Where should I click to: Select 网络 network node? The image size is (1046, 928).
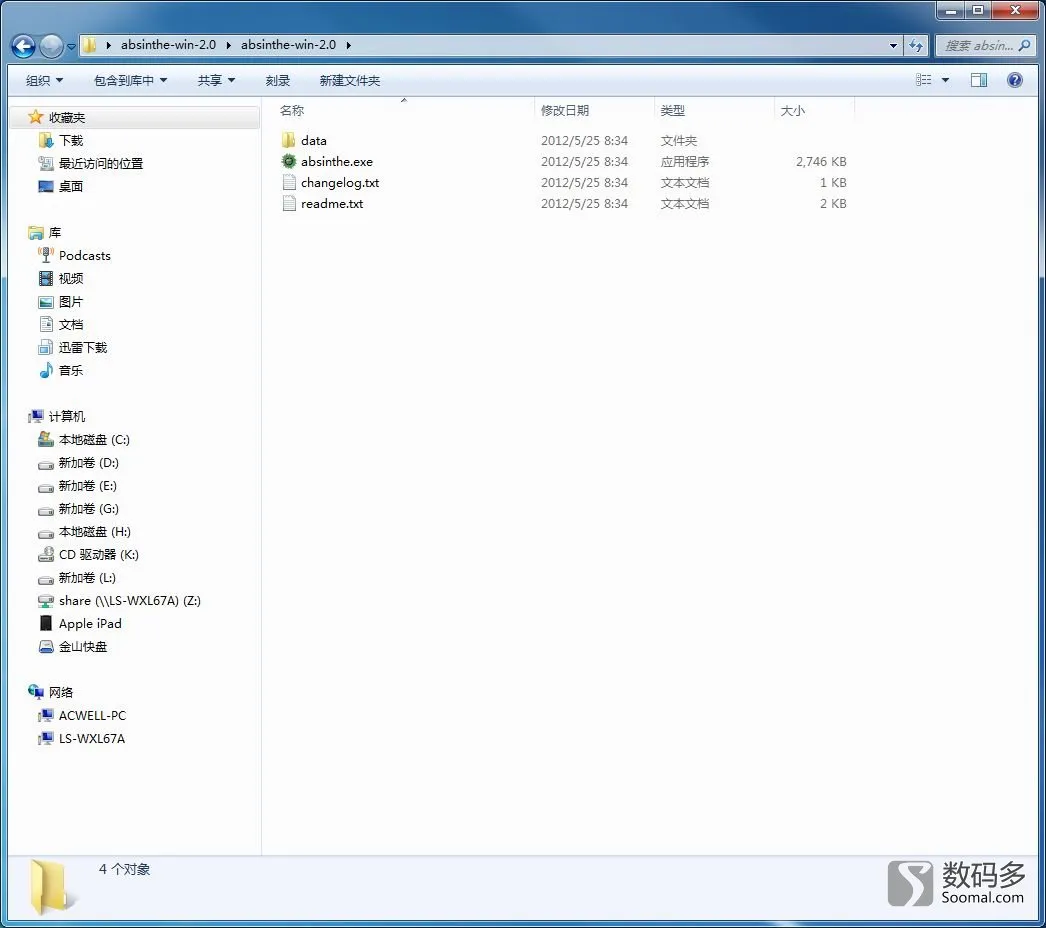click(61, 692)
